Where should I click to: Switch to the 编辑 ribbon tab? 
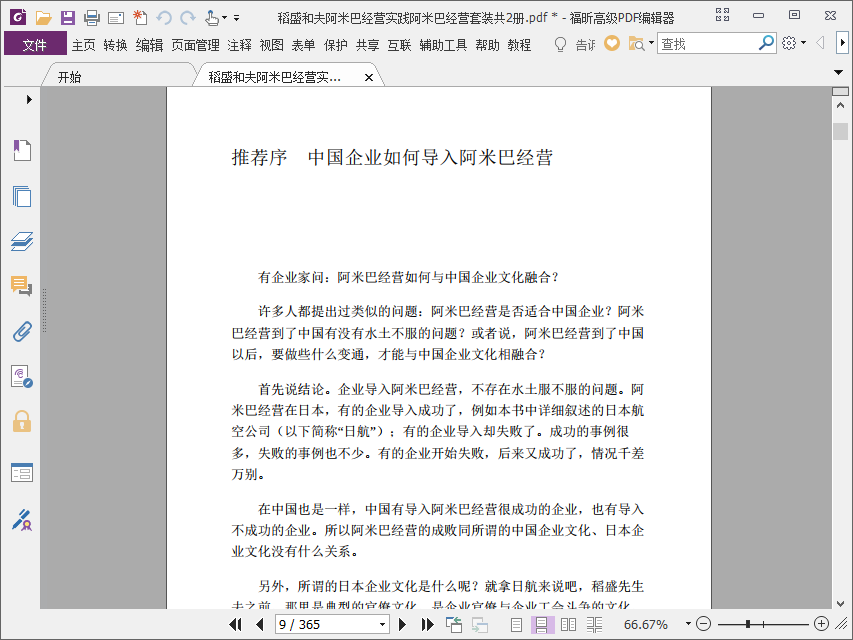[149, 45]
